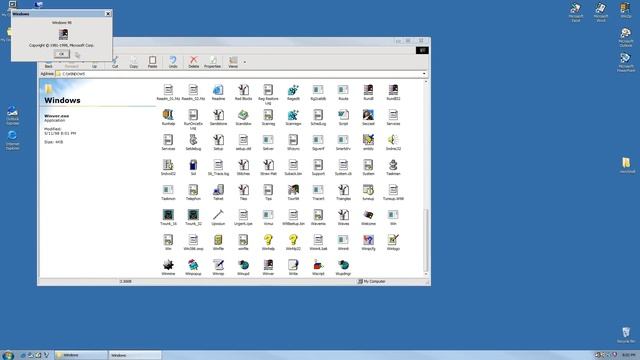Open the Address bar dropdown

click(424, 74)
